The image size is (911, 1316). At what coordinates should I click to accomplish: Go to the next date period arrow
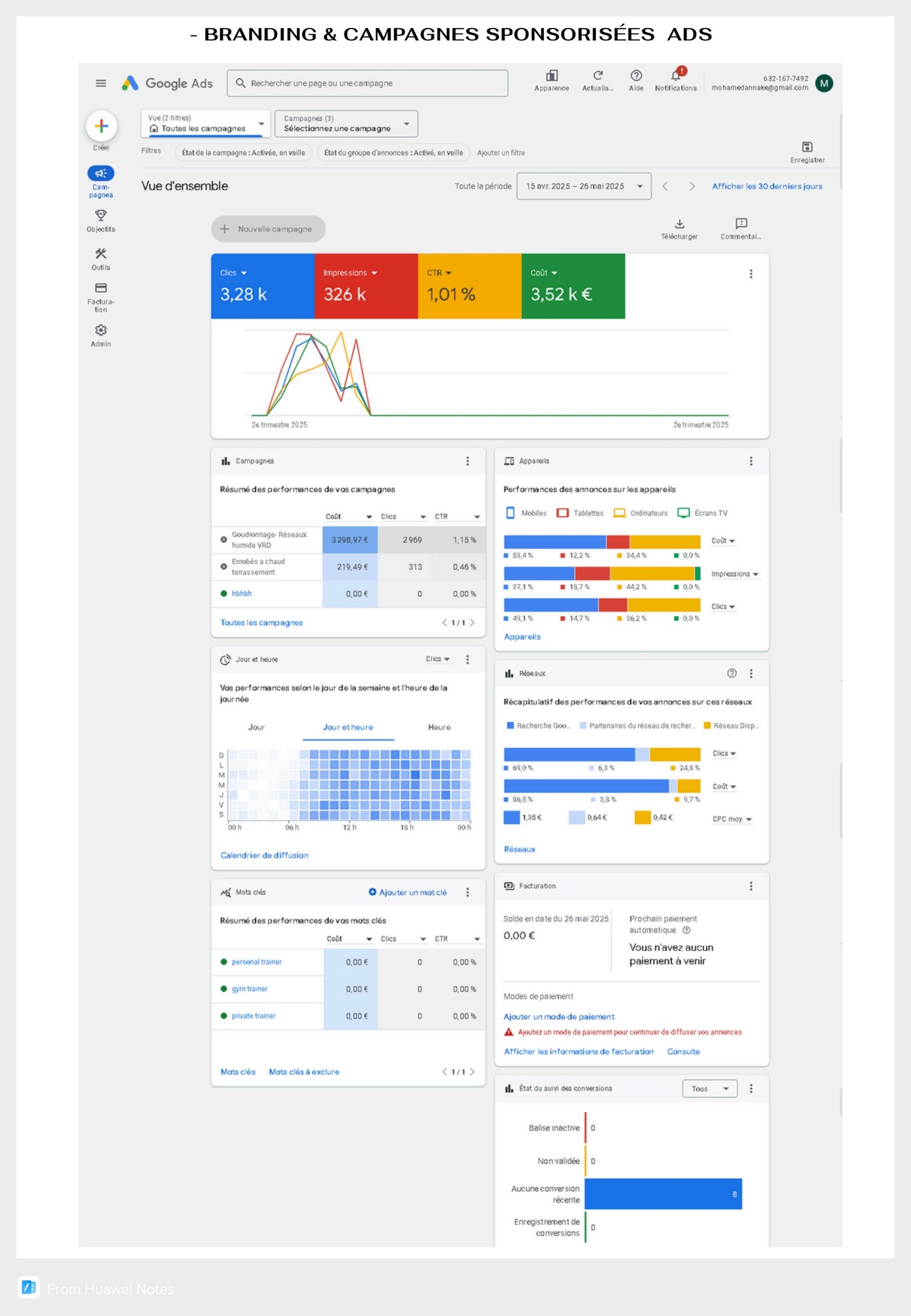click(x=692, y=186)
